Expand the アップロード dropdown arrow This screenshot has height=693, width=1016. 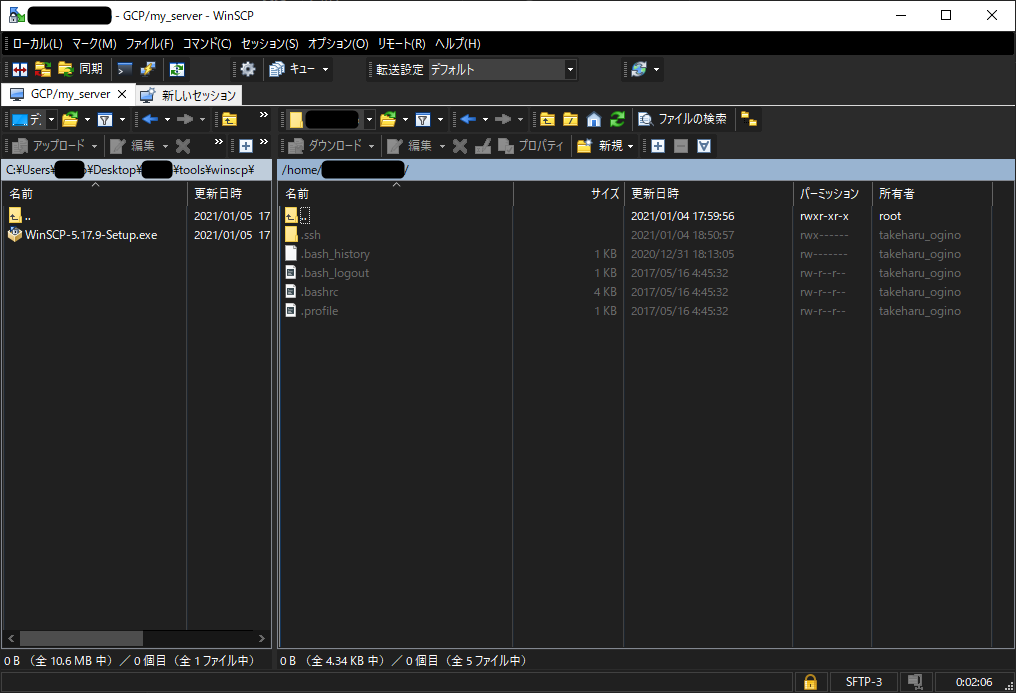tap(95, 146)
